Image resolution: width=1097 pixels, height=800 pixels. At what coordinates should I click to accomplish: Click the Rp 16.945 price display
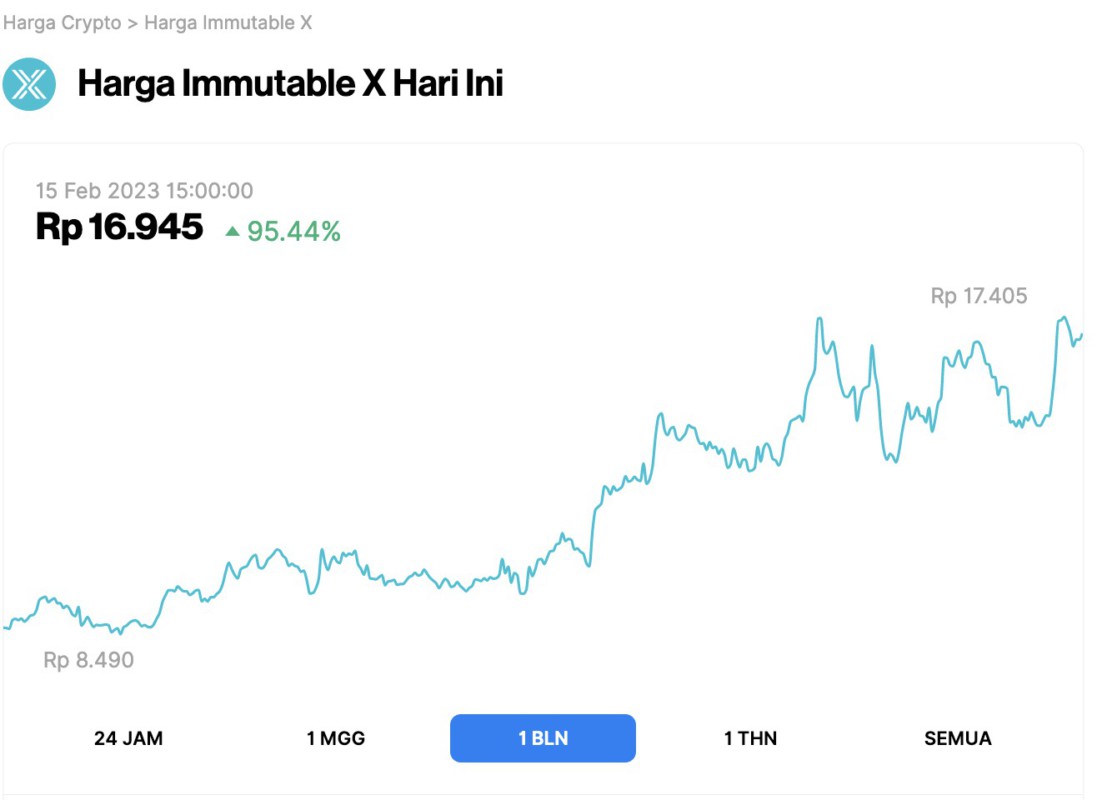(120, 228)
